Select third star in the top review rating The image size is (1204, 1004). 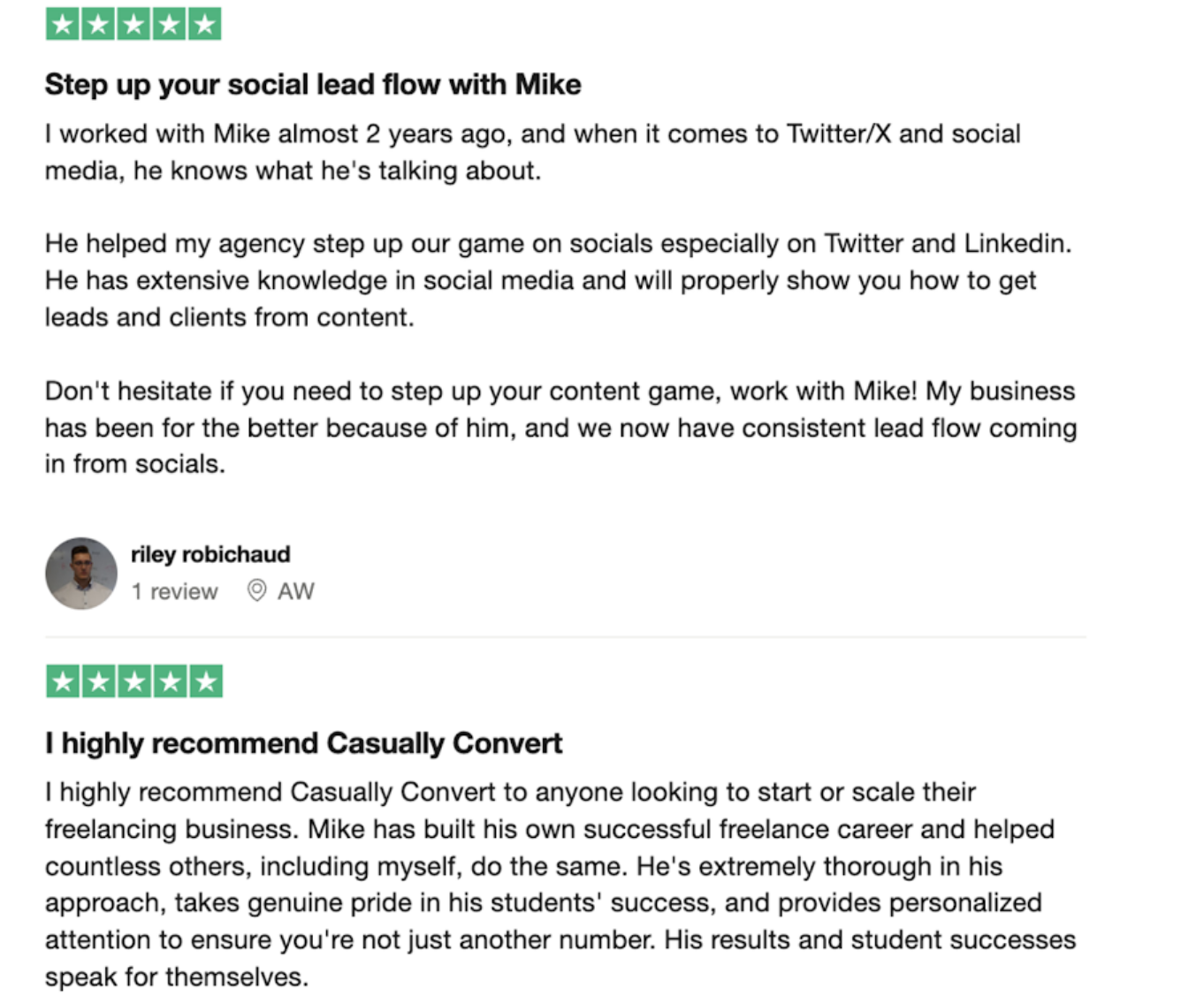pos(133,24)
